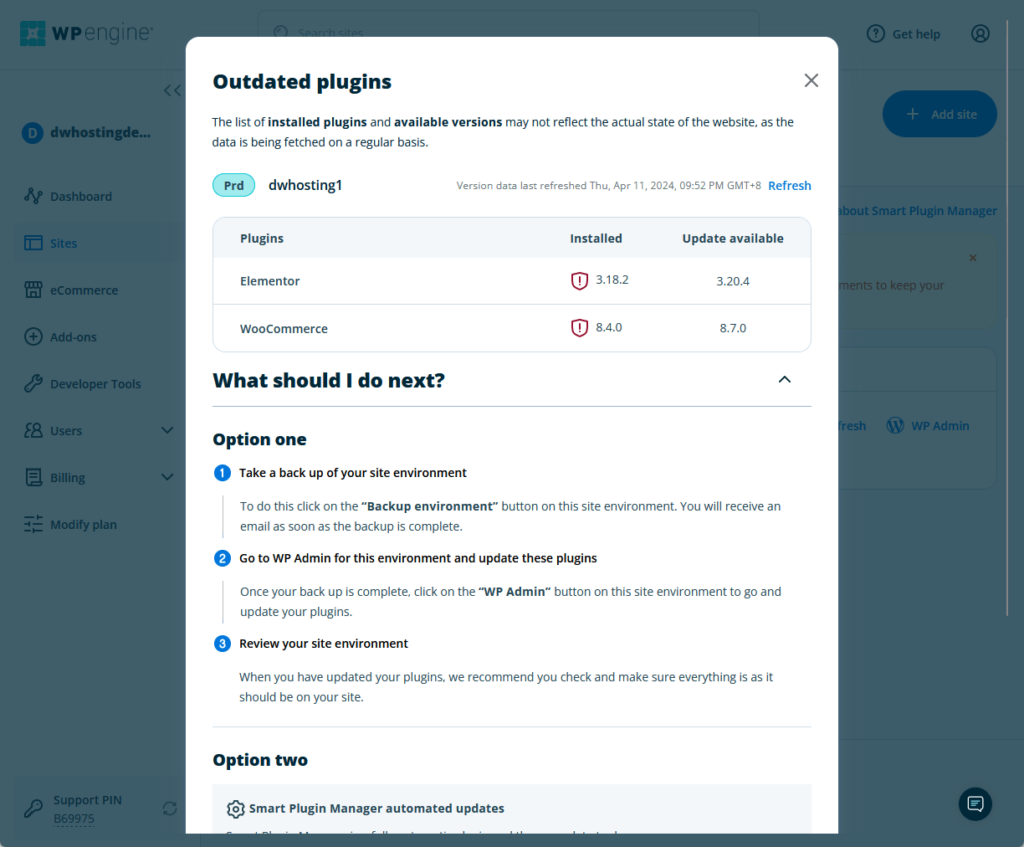Click the Refresh version data link
This screenshot has width=1024, height=847.
pyautogui.click(x=789, y=185)
